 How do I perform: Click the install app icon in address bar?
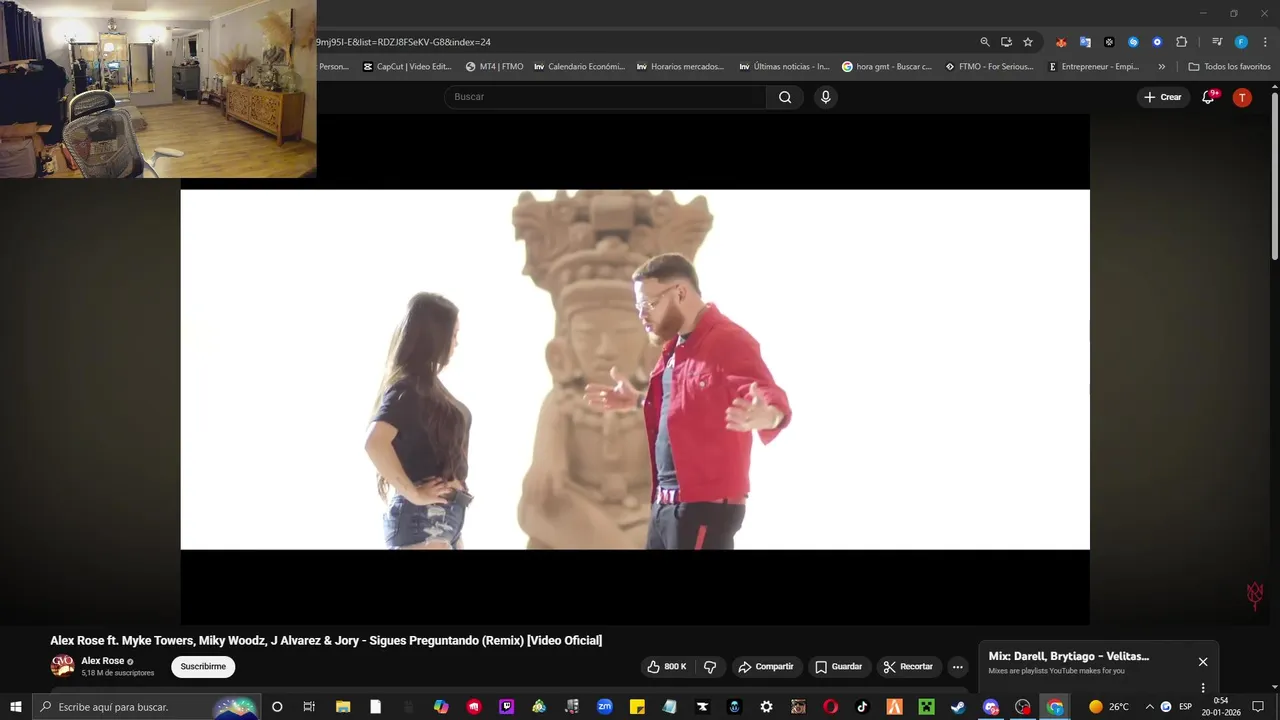[x=1007, y=42]
